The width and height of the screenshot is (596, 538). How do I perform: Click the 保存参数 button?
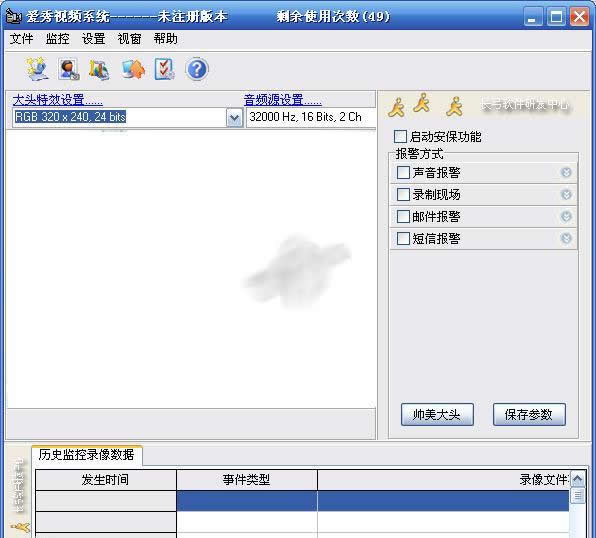[529, 414]
